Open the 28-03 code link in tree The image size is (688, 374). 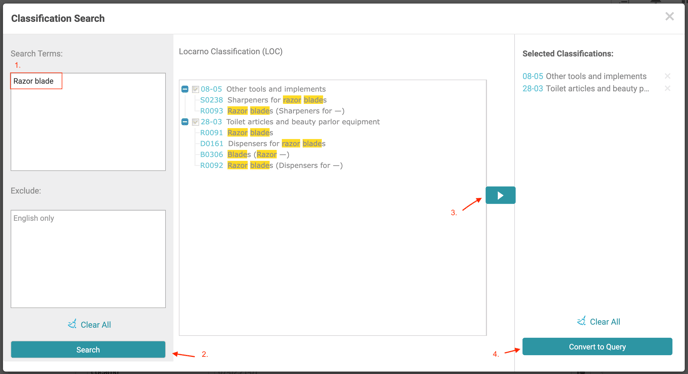point(211,122)
